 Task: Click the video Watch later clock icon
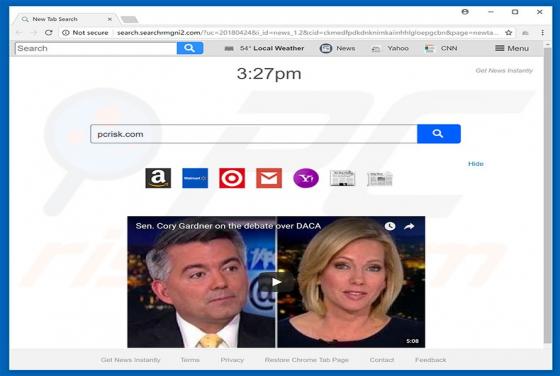click(x=390, y=226)
